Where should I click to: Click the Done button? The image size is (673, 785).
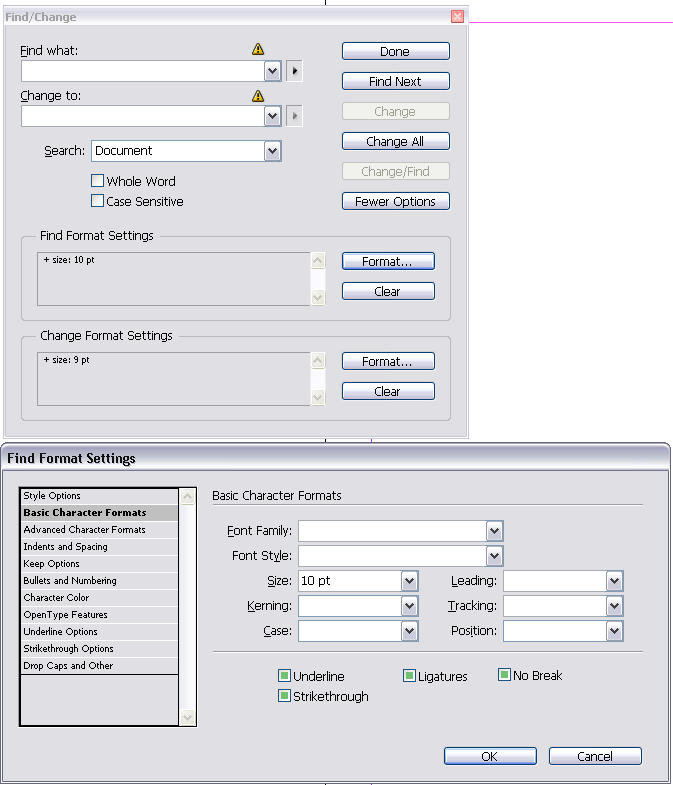click(x=396, y=51)
